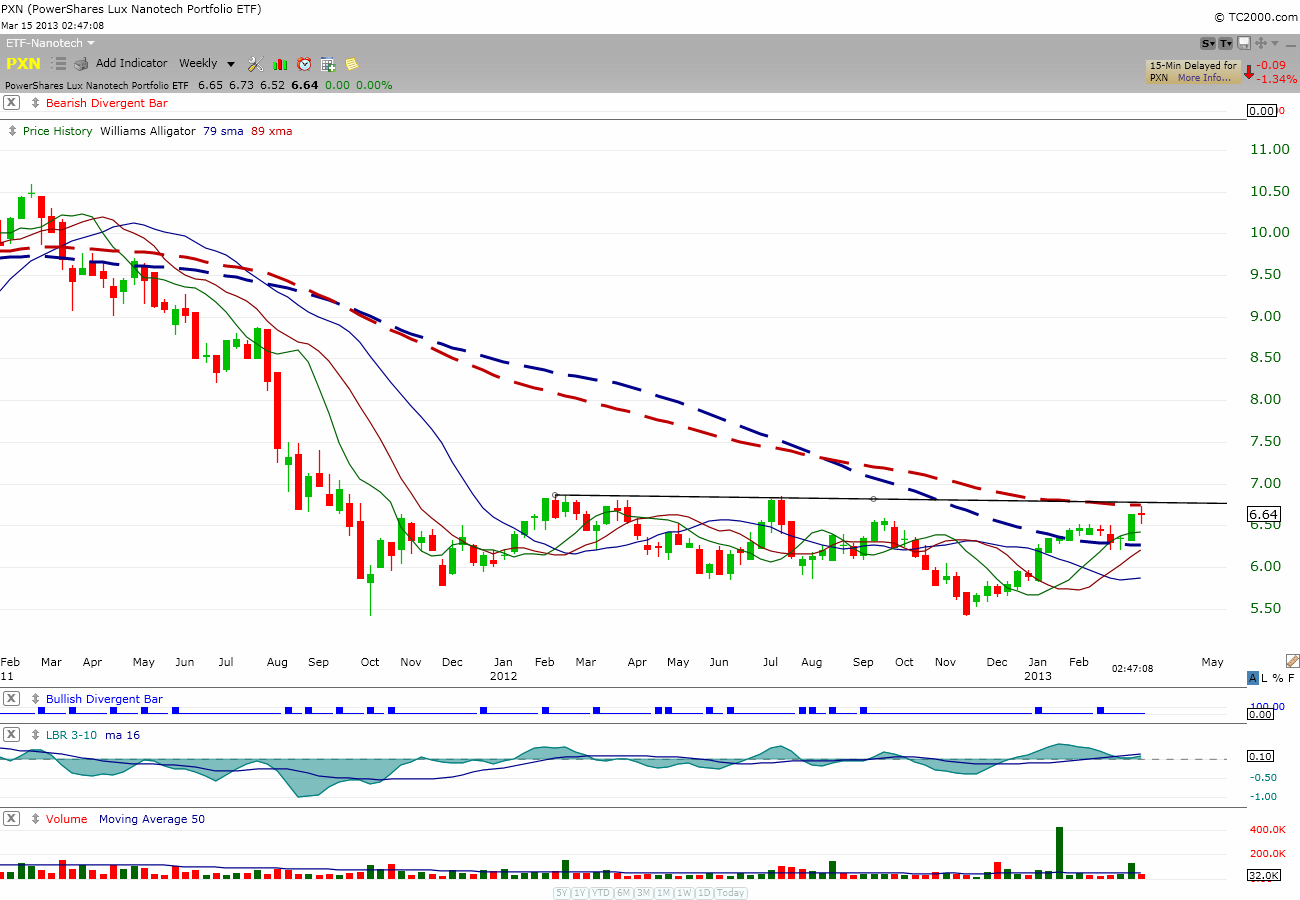Click the red down arrow price change icon

pyautogui.click(x=1249, y=72)
